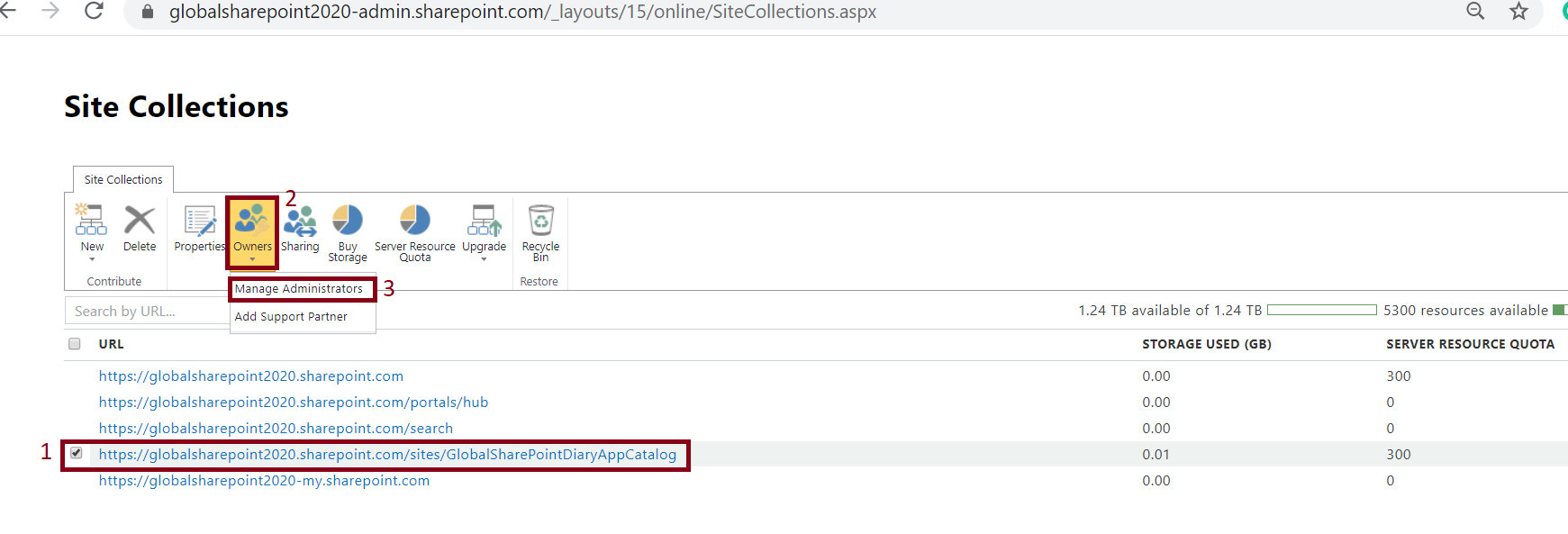The height and width of the screenshot is (534, 1568).
Task: Click the lock icon in address bar
Action: (148, 12)
